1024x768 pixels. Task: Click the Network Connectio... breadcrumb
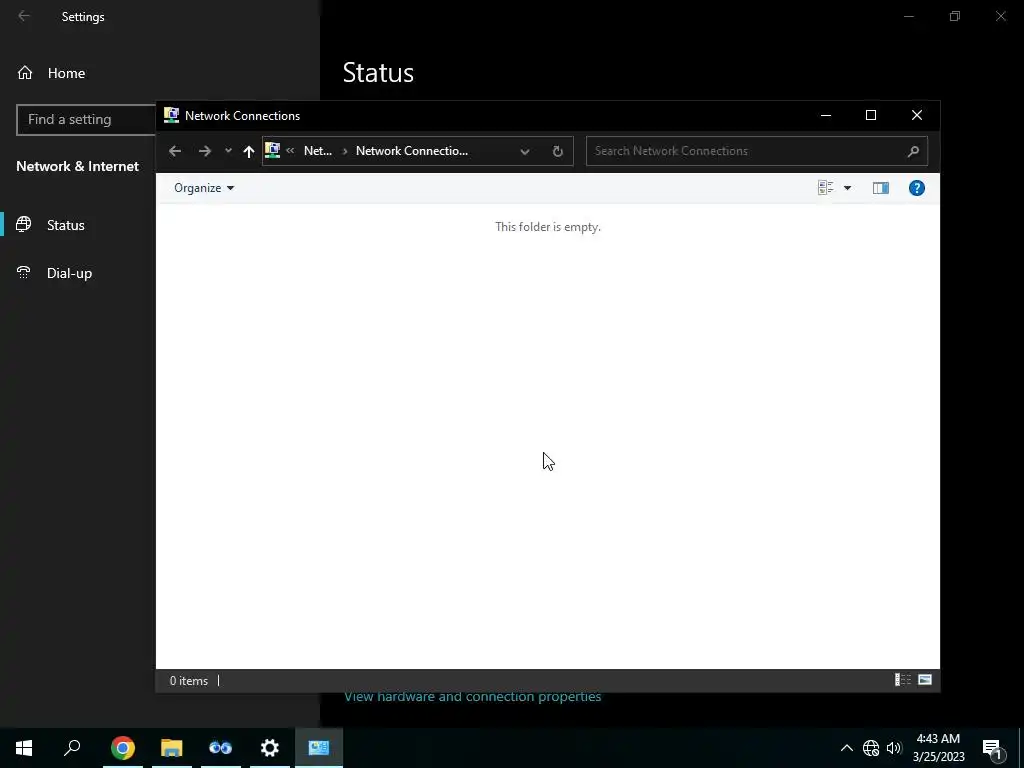point(411,151)
